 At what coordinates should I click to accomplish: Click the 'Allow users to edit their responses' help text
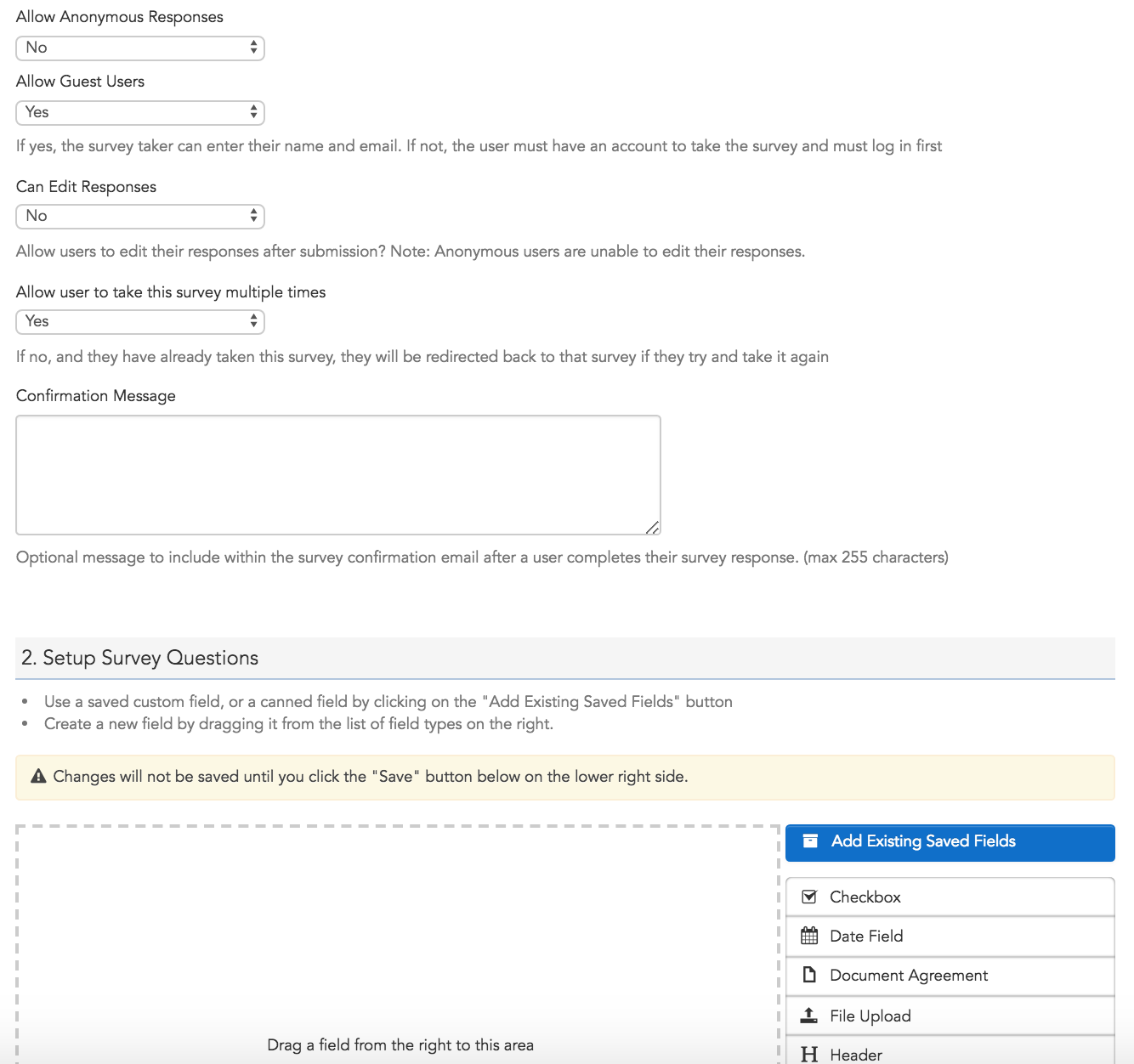pos(411,252)
